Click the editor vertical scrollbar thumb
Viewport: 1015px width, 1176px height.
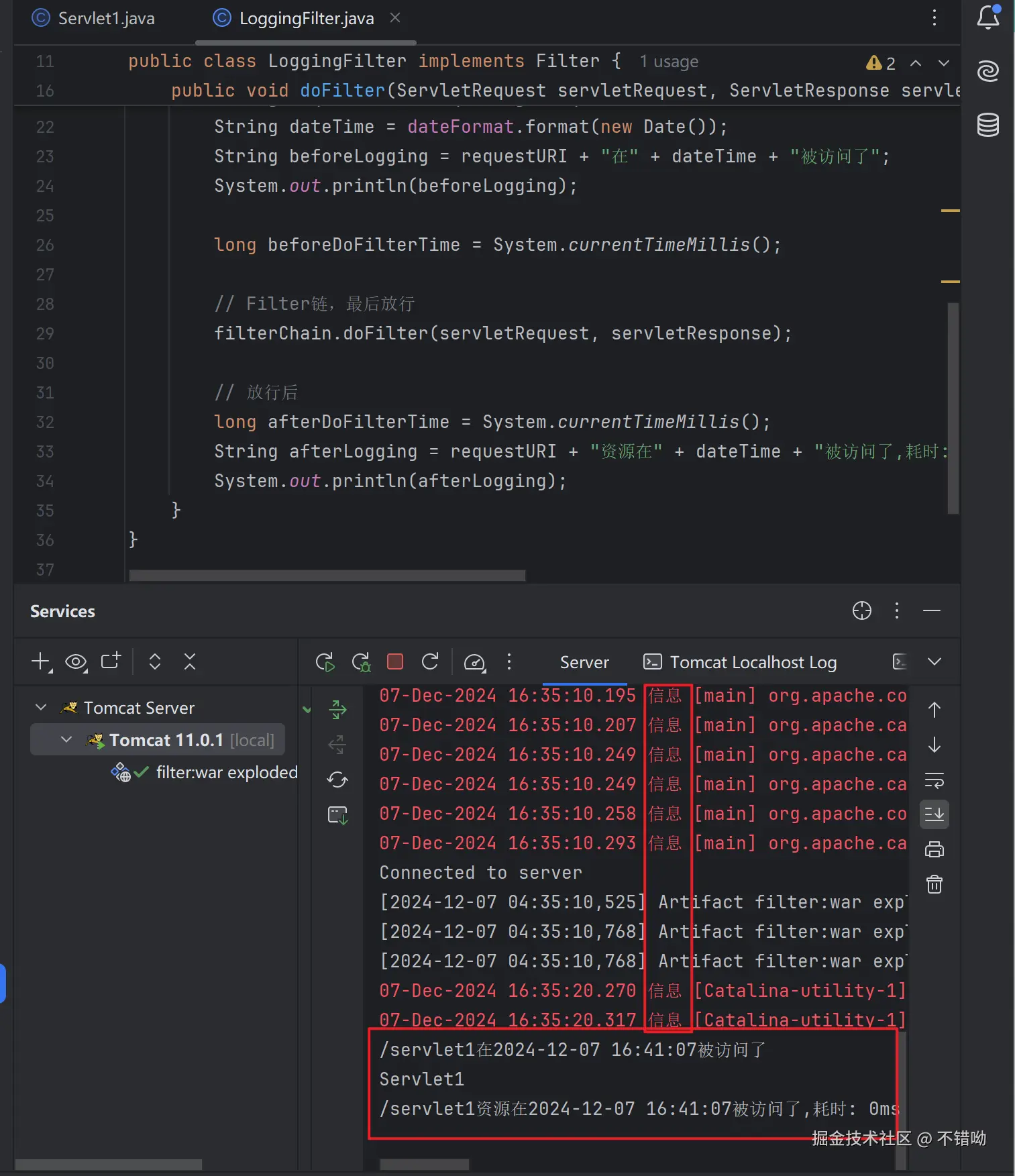(953, 408)
